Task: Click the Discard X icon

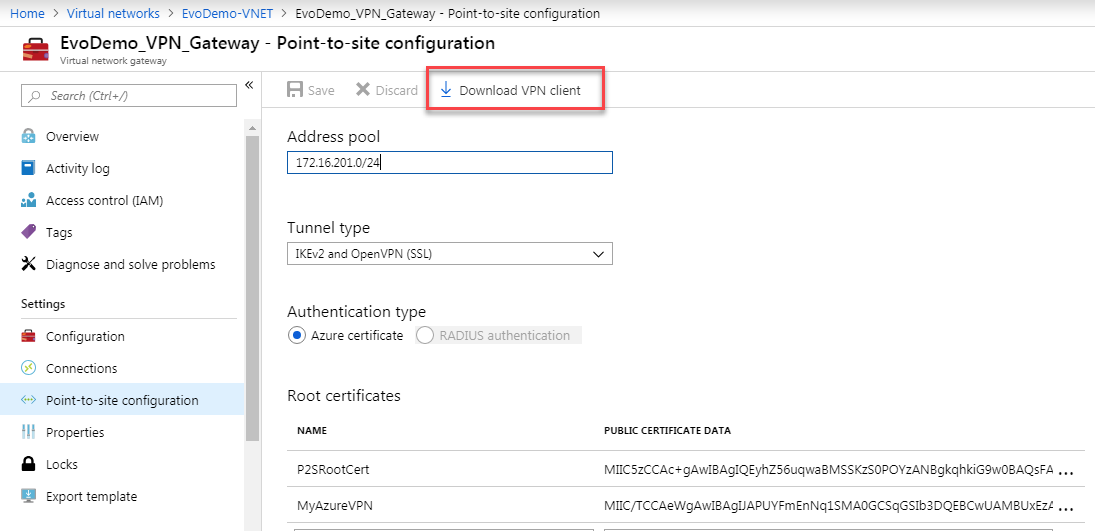Action: coord(362,89)
